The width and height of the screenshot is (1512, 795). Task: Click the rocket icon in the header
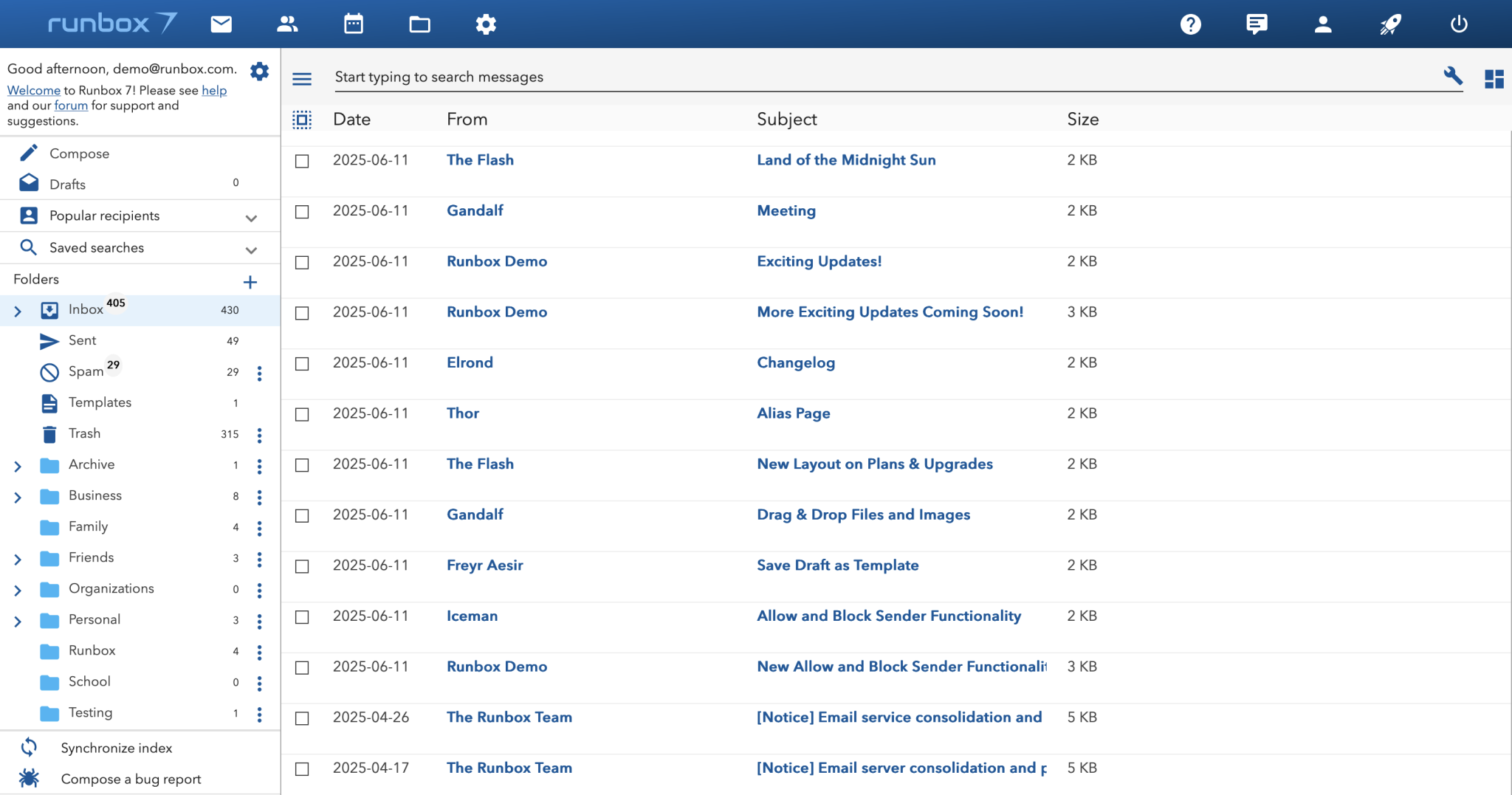(1390, 24)
